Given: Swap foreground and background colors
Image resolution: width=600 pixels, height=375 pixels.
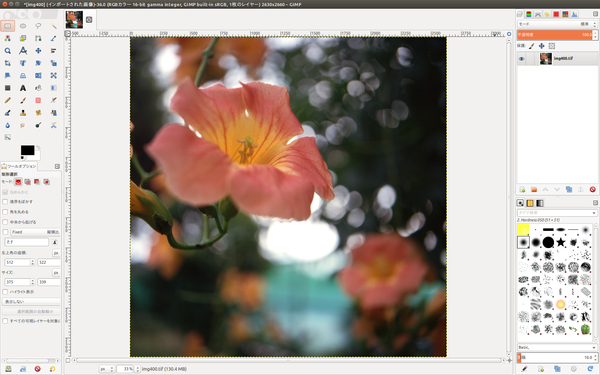Looking at the screenshot, I should (x=38, y=147).
